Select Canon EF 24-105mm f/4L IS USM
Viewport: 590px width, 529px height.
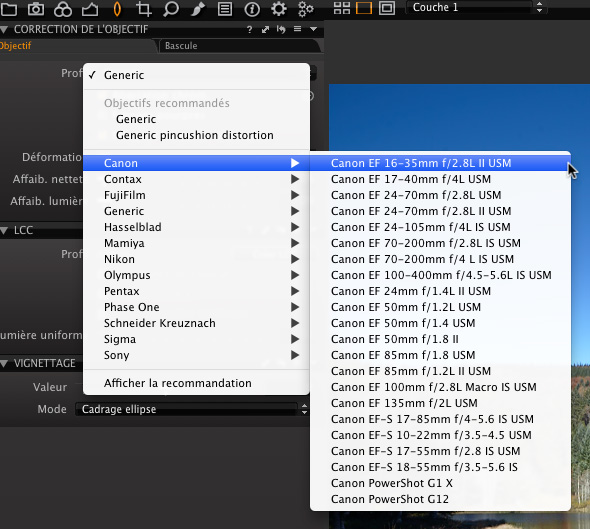coord(440,227)
